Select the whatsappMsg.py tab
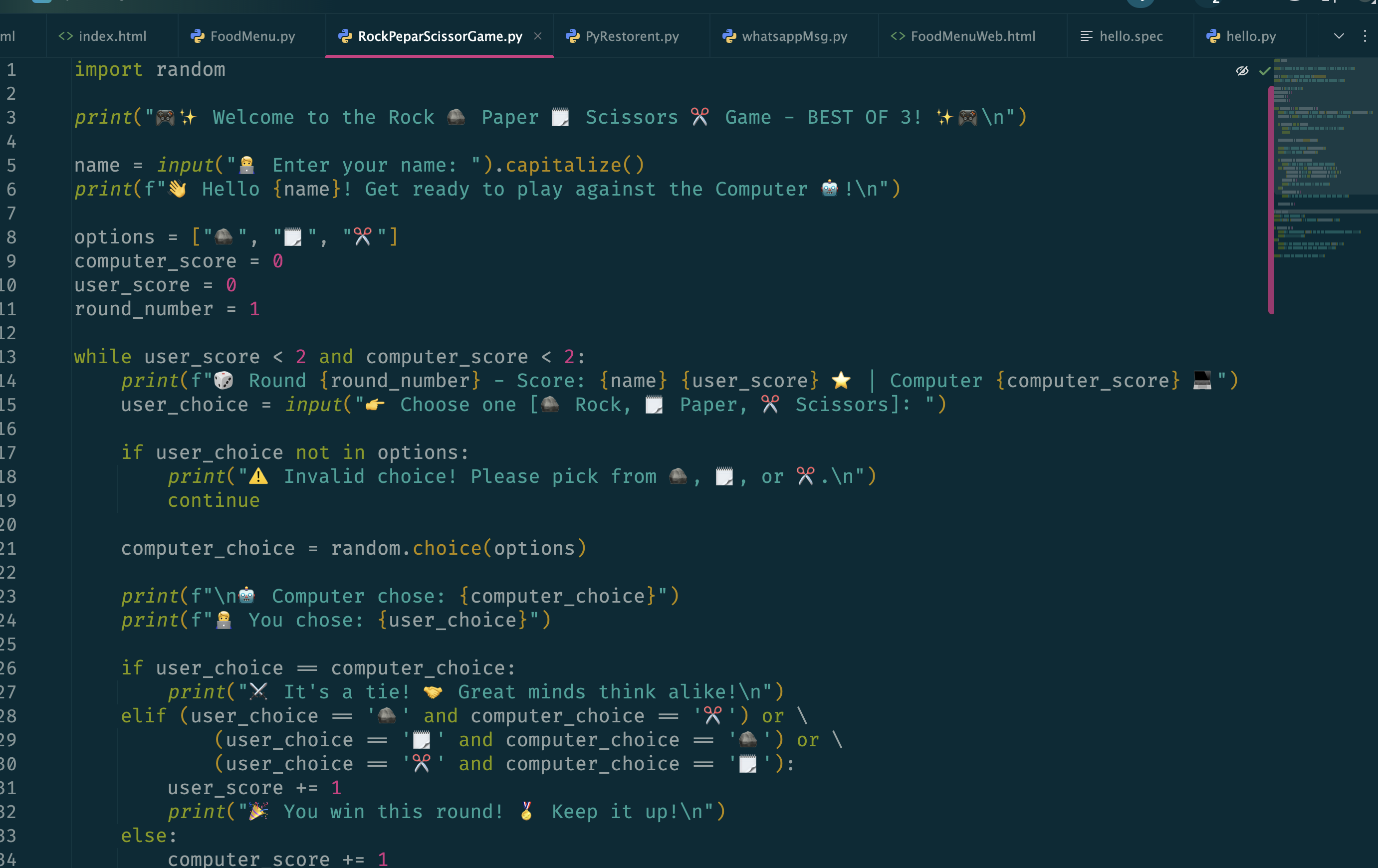The image size is (1378, 868). point(794,36)
